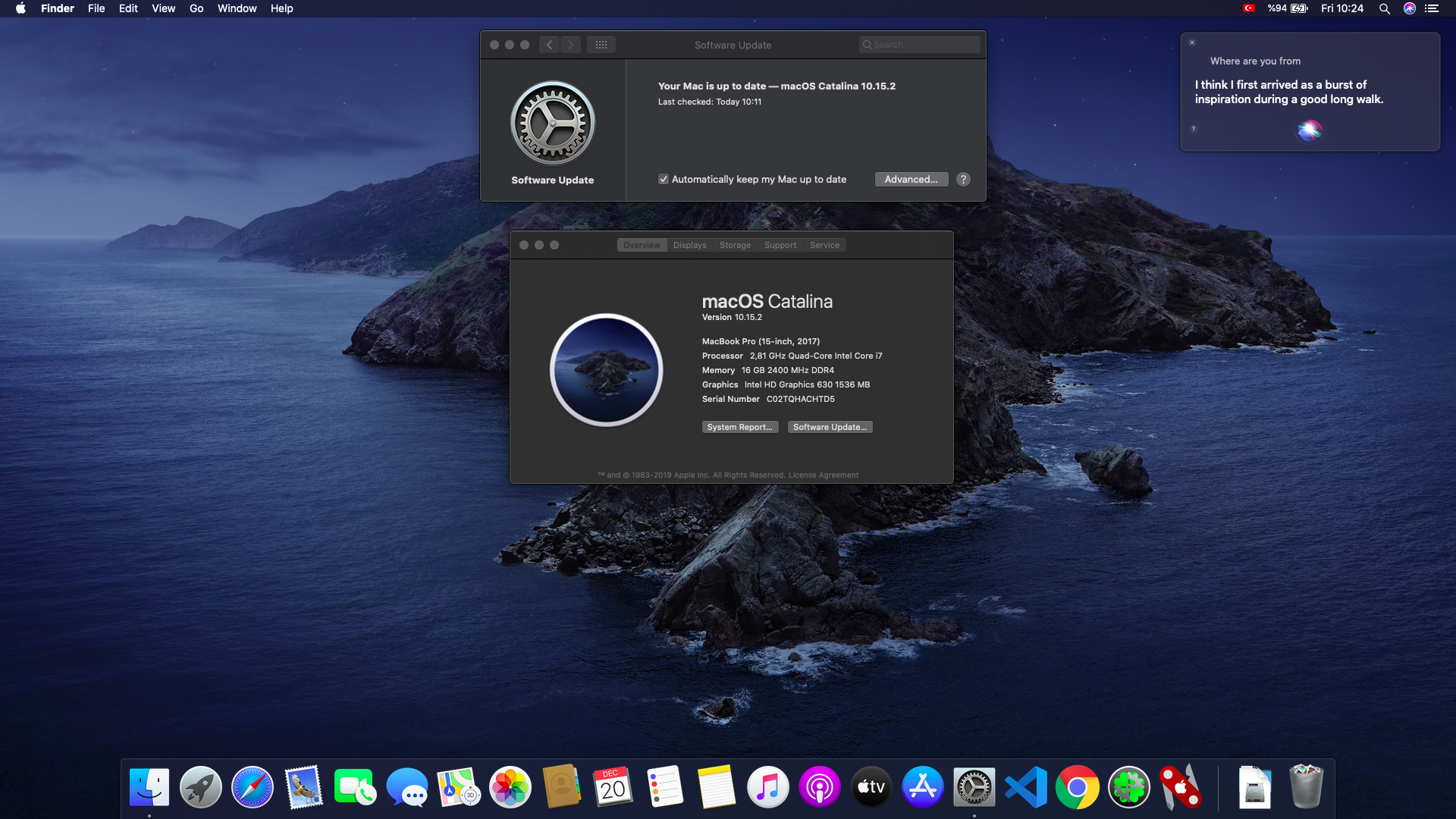The width and height of the screenshot is (1456, 819).
Task: Open the input language flag menu
Action: (1248, 8)
